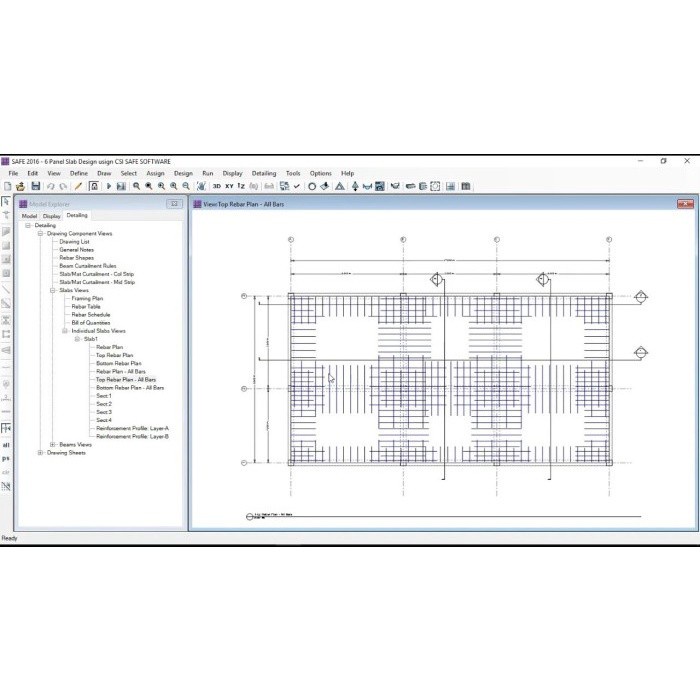This screenshot has height=700, width=700.
Task: Click the circle show undeformed shape icon
Action: (x=312, y=187)
